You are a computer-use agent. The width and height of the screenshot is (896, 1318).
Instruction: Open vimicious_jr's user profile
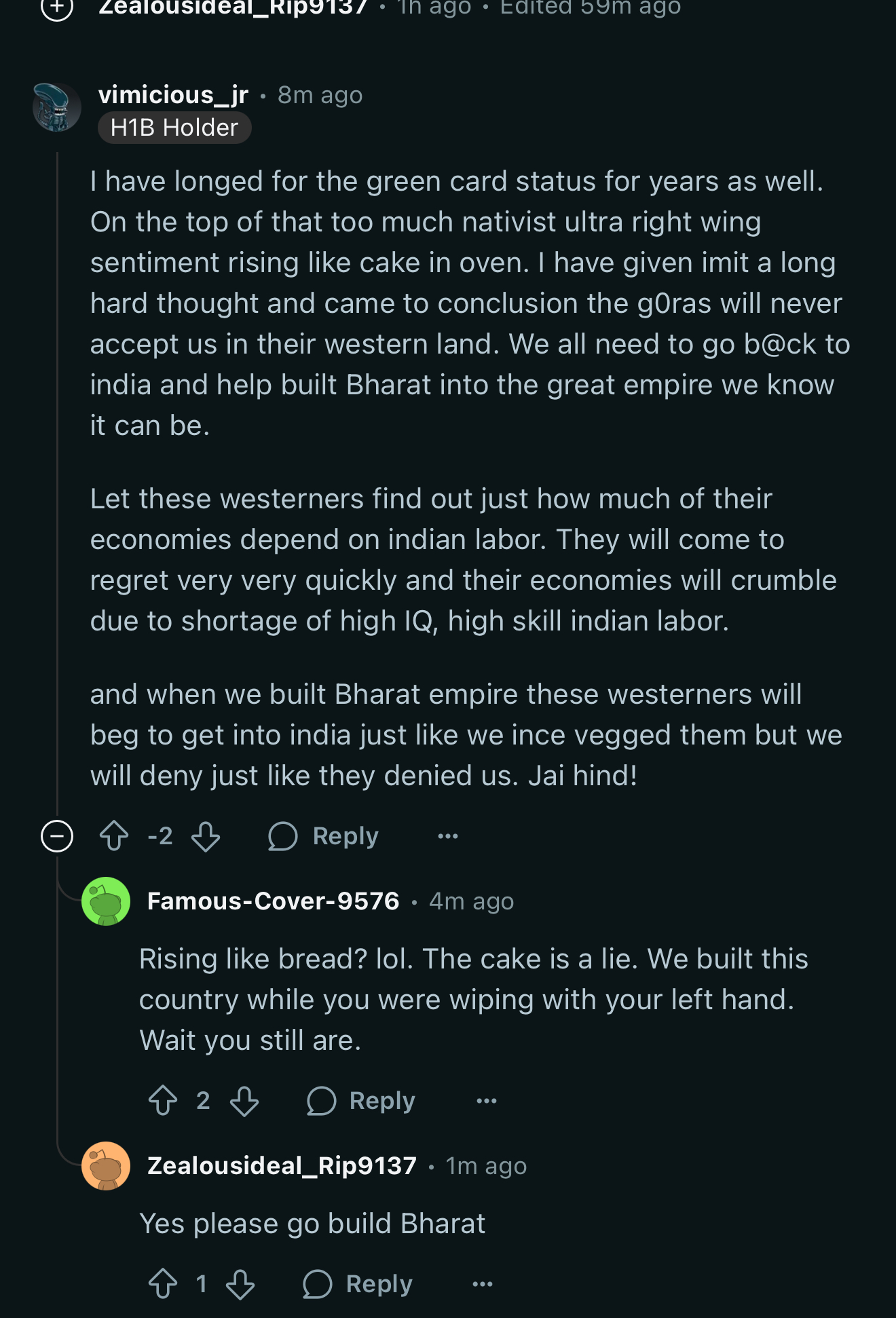click(173, 95)
